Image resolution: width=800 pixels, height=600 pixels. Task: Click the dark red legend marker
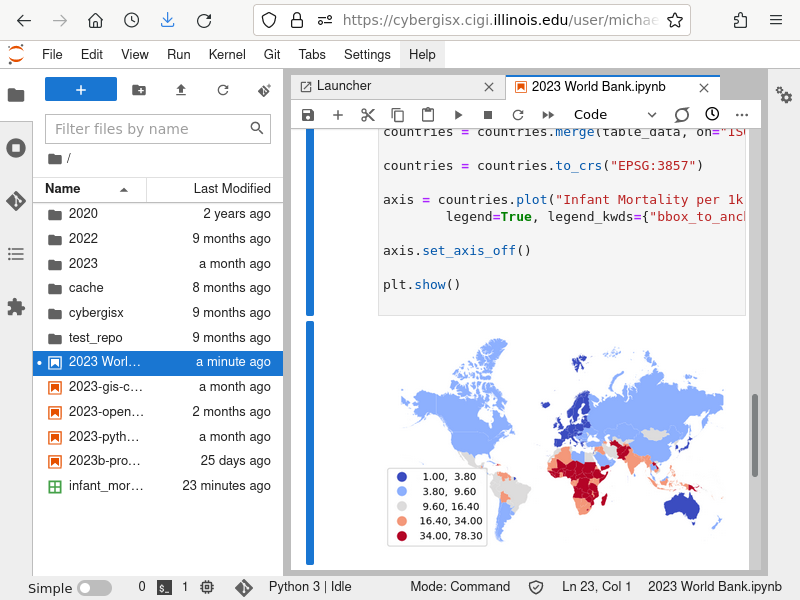[x=402, y=536]
